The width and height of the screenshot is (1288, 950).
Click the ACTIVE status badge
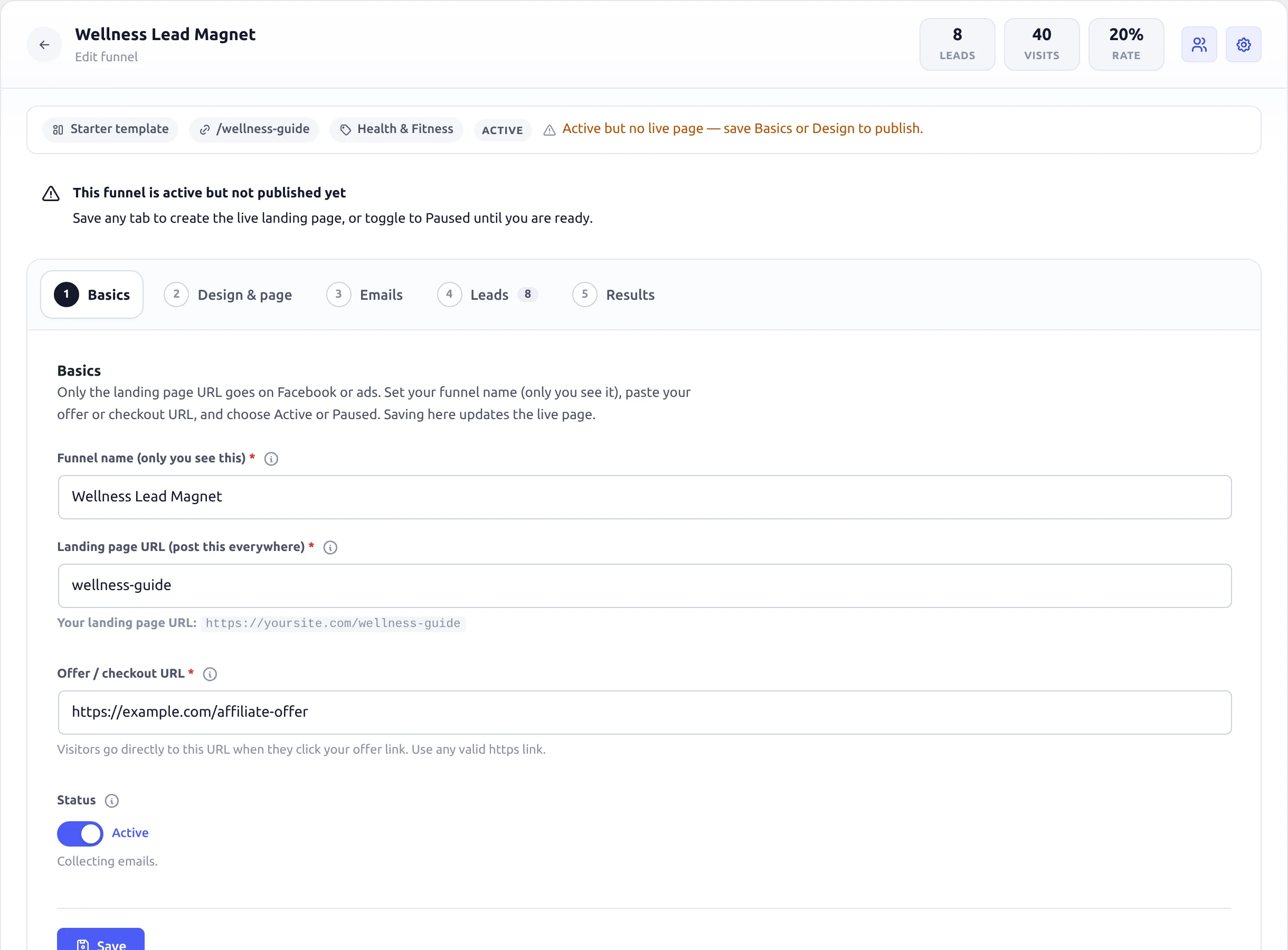[503, 130]
